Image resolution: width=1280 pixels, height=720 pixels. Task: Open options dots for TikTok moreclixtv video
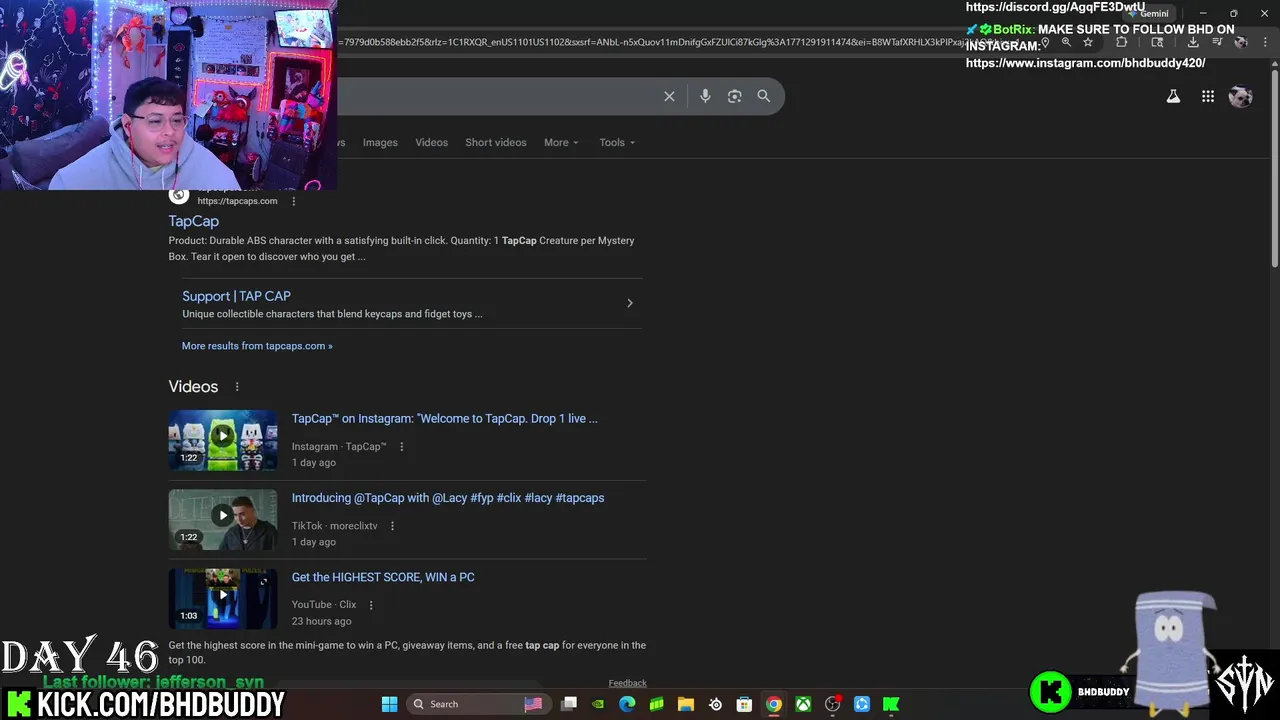392,526
